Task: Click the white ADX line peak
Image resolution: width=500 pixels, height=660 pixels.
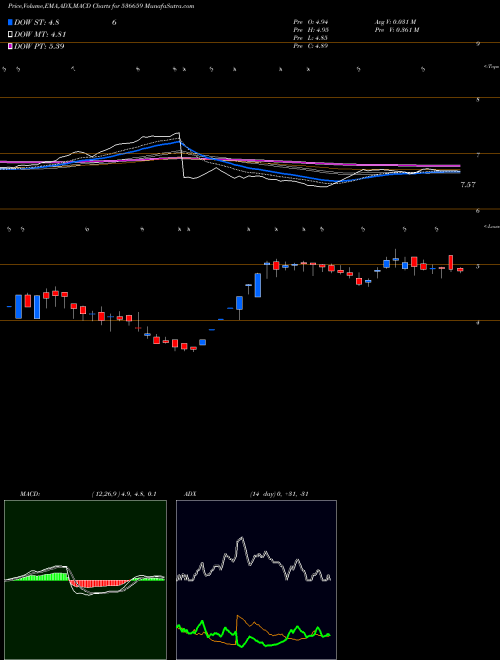Action: (241, 538)
